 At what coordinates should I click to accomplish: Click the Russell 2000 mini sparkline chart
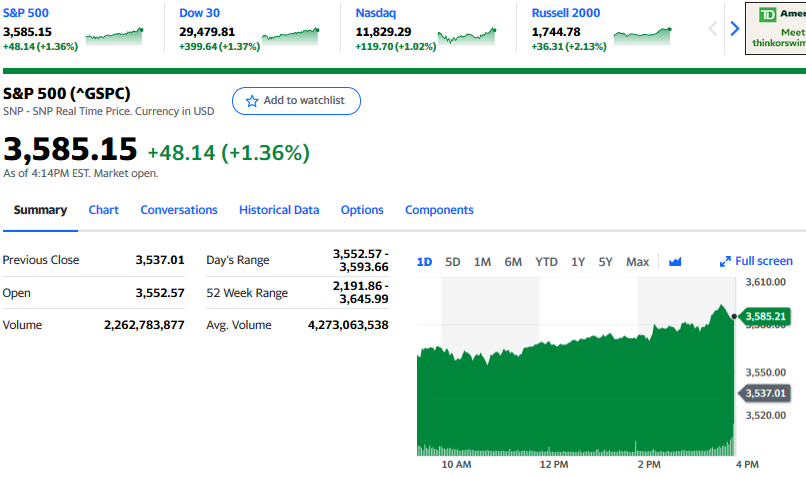point(643,36)
